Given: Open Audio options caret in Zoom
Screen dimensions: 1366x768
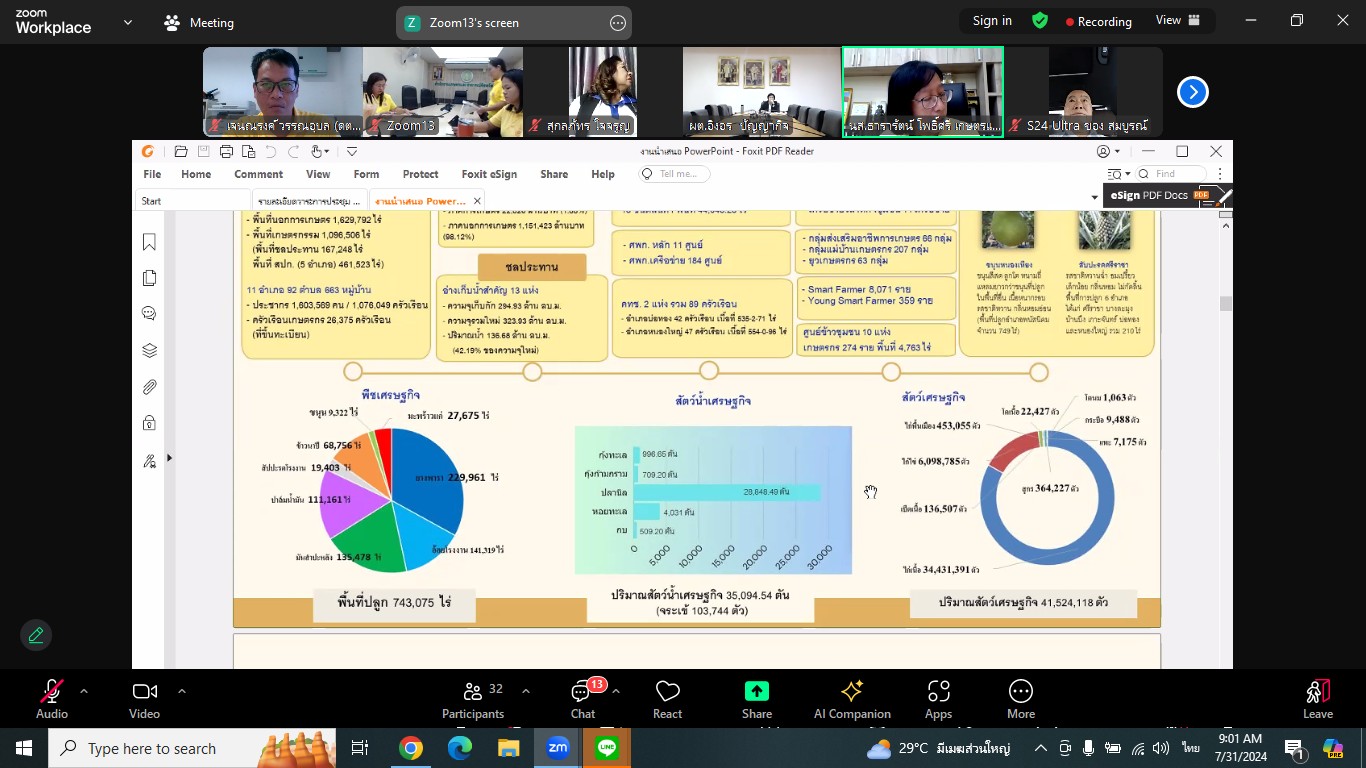Looking at the screenshot, I should (x=84, y=691).
